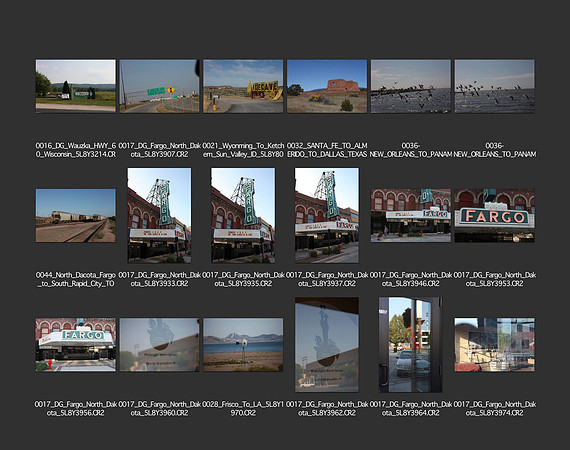Select the hazy window reflection photo SL8Y3960

(159, 345)
